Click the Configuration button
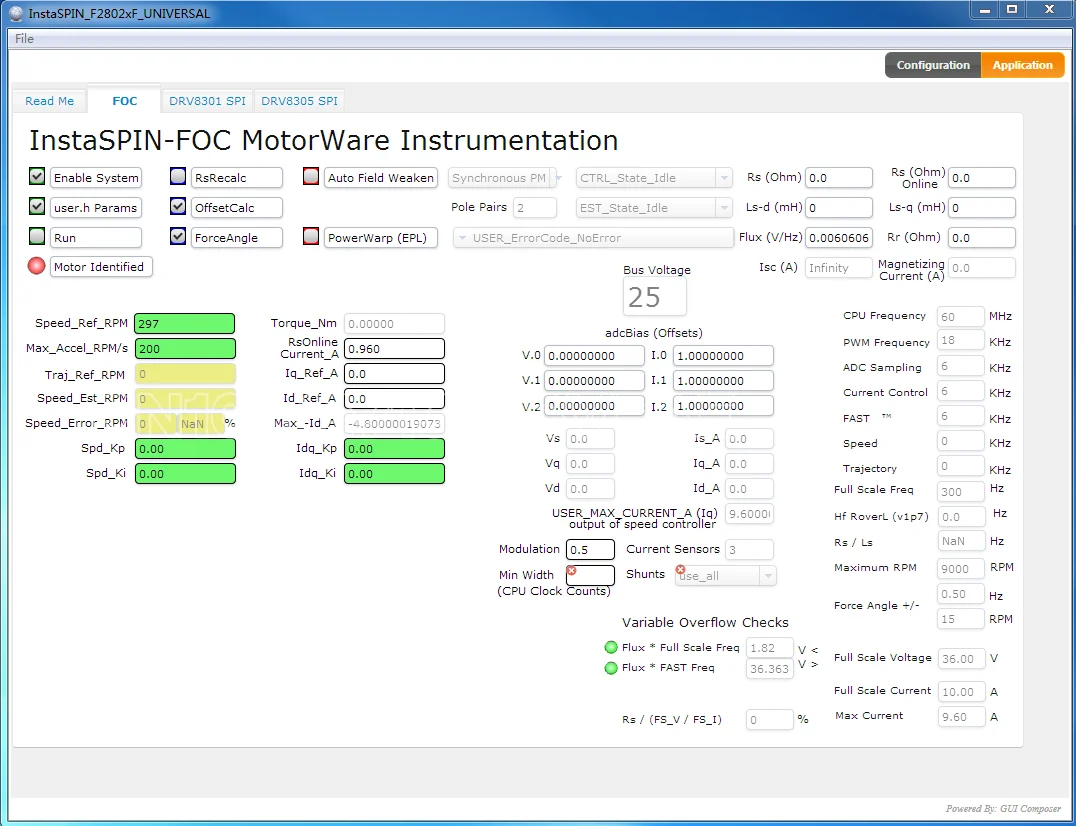1076x826 pixels. coord(933,65)
